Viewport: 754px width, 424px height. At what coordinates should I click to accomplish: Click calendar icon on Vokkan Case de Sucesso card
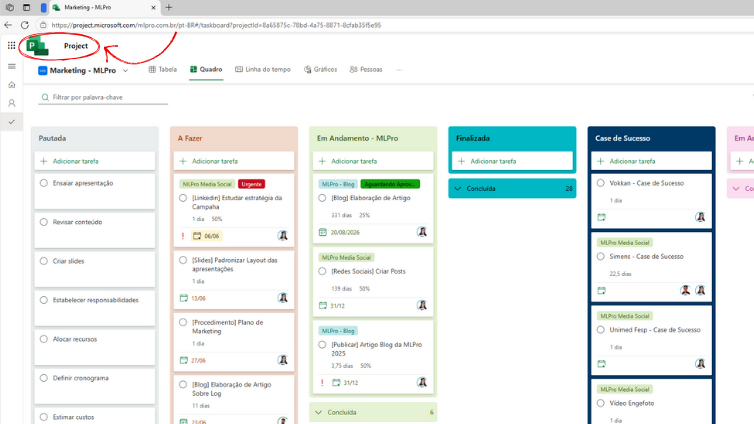(601, 217)
